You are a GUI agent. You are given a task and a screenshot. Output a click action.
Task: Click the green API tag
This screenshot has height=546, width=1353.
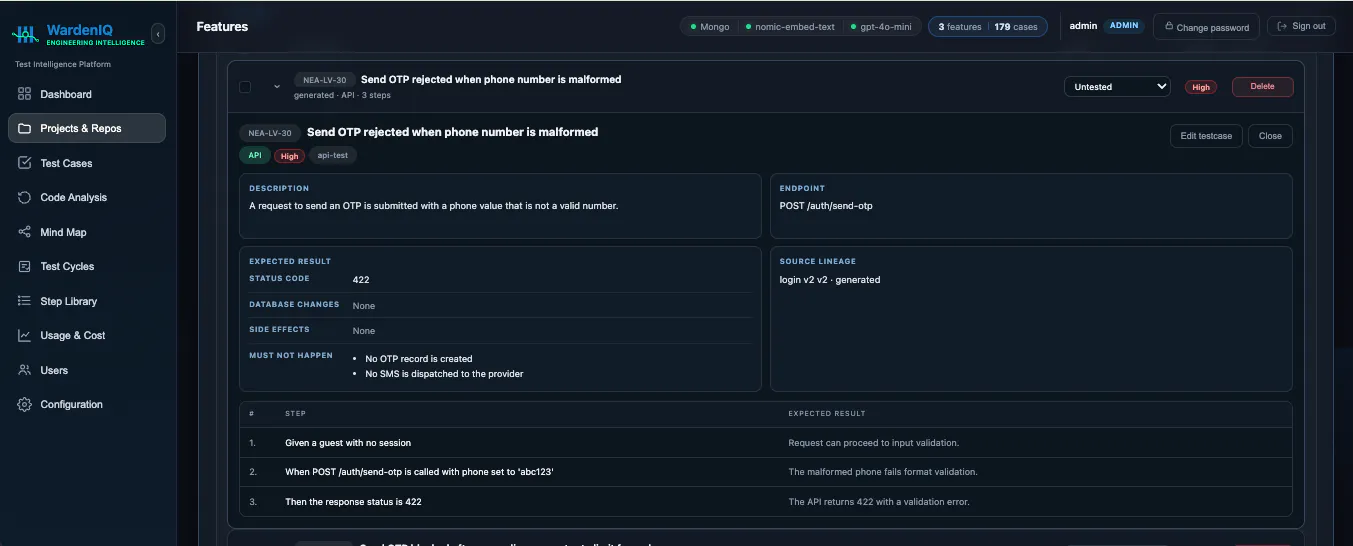click(254, 156)
